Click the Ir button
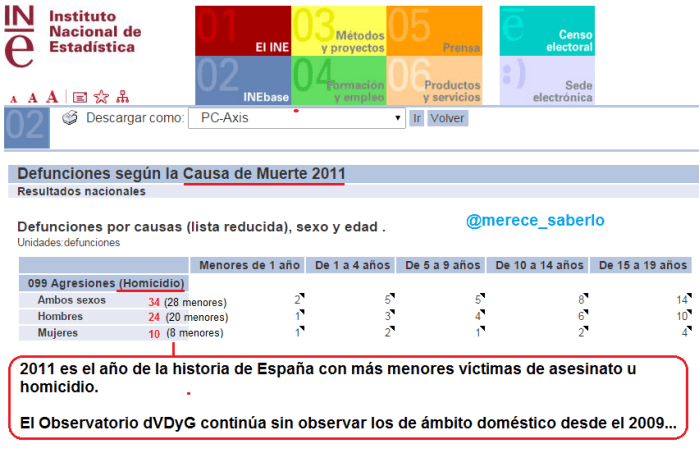The height and width of the screenshot is (453, 699). (416, 118)
